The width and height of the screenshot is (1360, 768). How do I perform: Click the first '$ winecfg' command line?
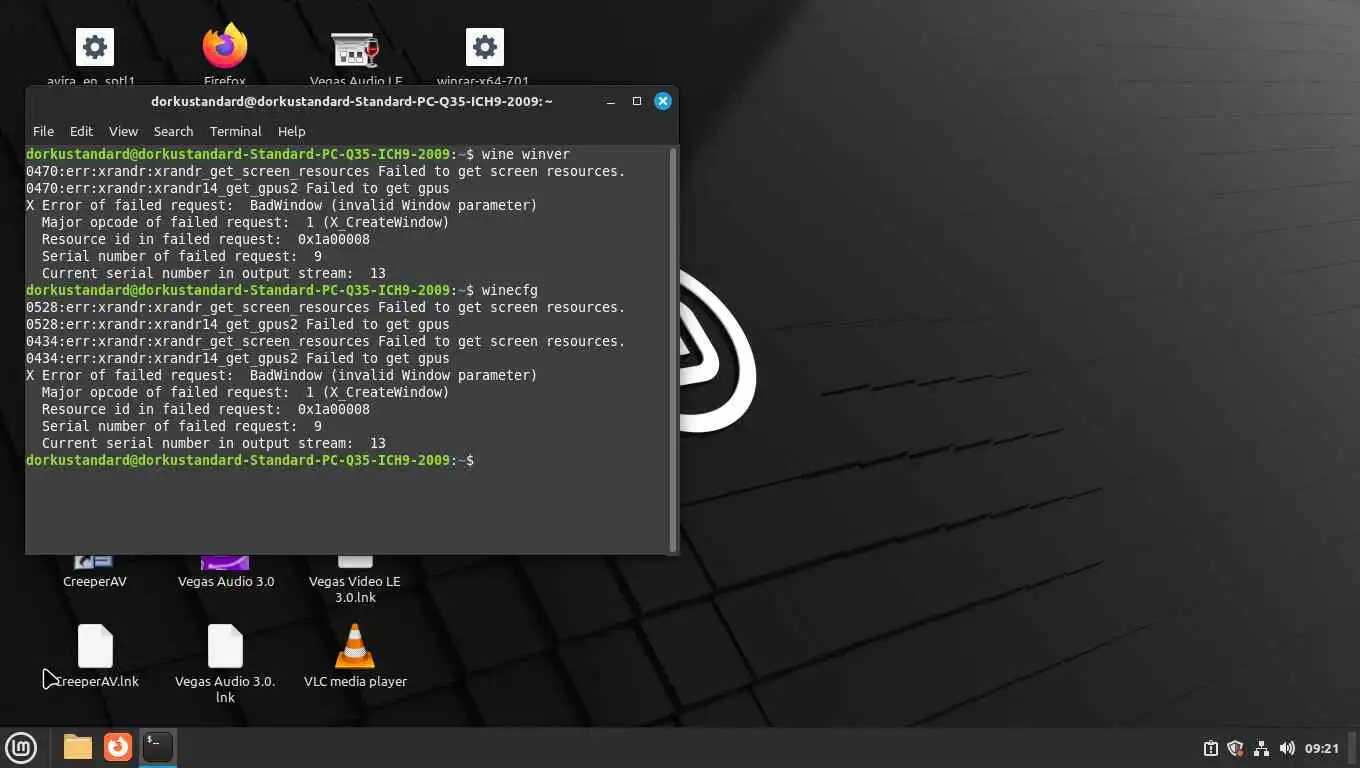[x=282, y=290]
